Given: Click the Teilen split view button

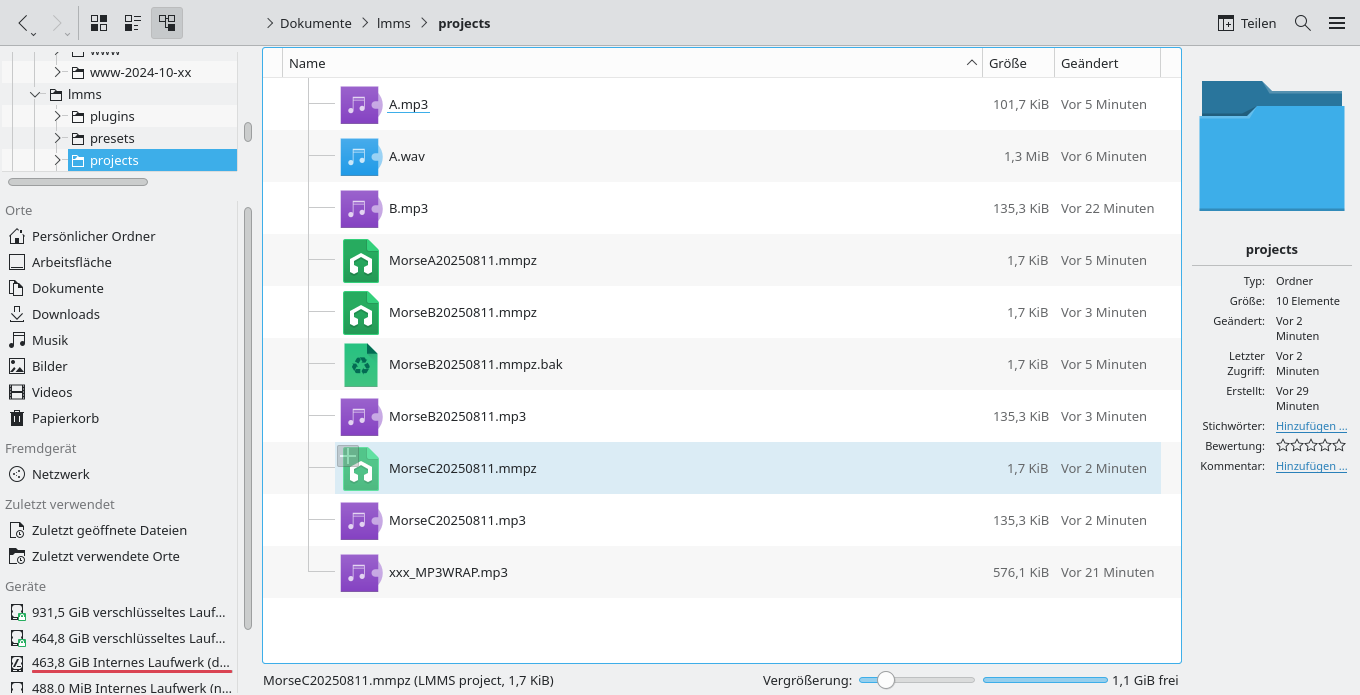Looking at the screenshot, I should pos(1247,23).
